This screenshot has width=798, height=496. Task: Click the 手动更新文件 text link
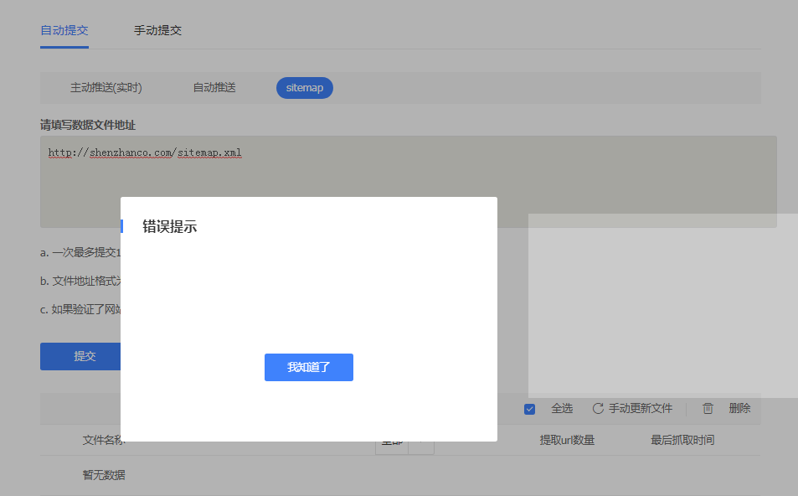click(x=640, y=409)
